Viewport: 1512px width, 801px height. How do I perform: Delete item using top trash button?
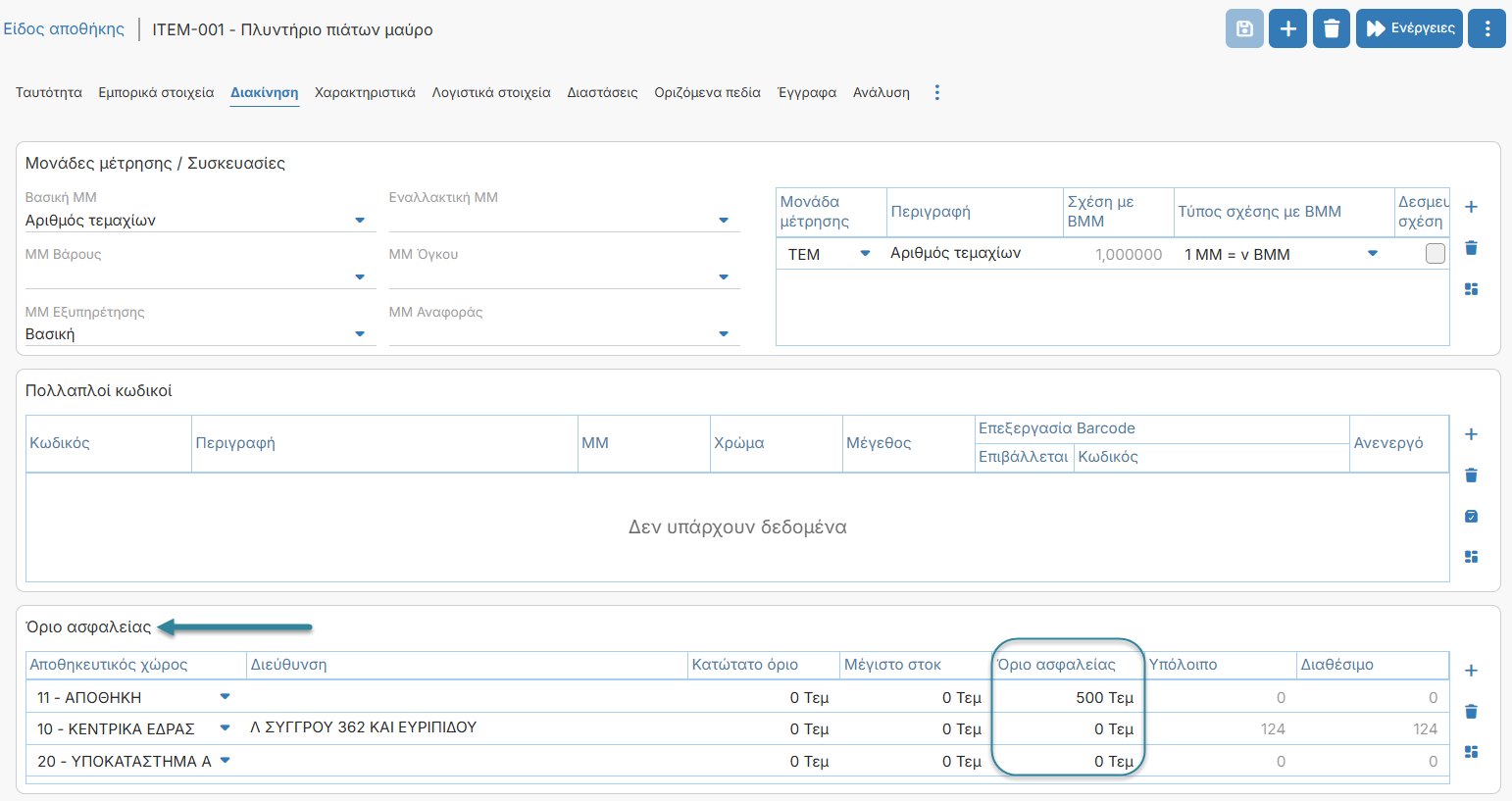1332,28
